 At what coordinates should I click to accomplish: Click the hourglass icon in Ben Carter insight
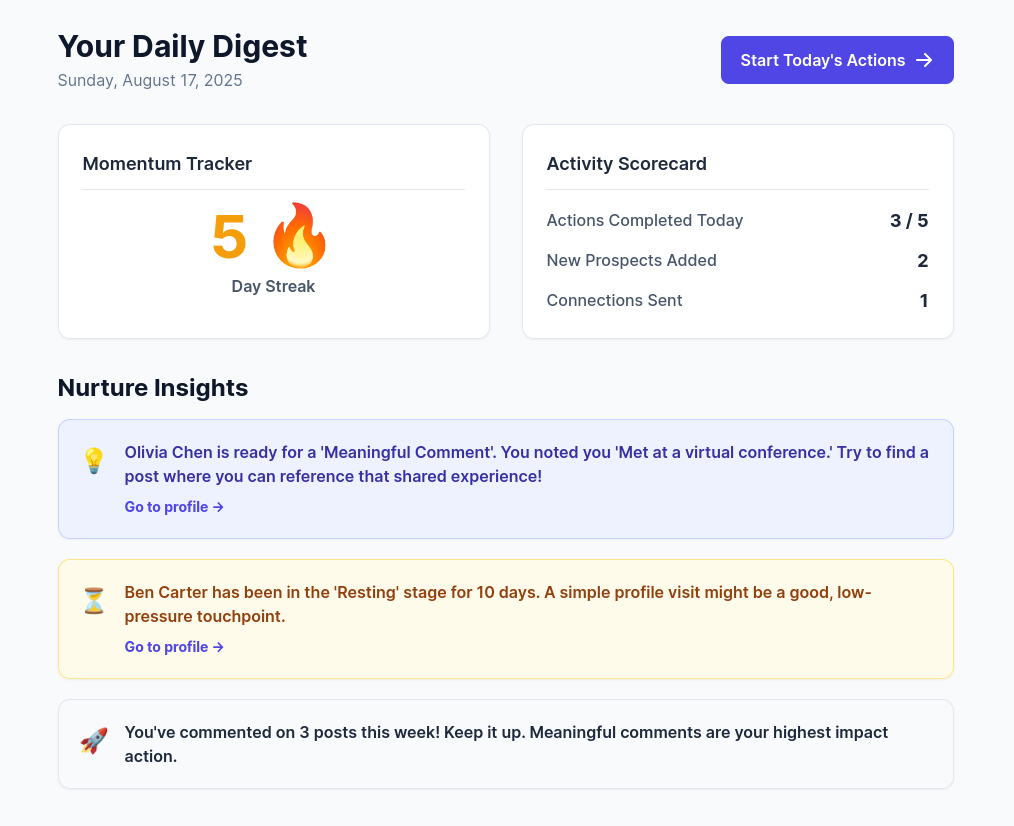coord(94,601)
